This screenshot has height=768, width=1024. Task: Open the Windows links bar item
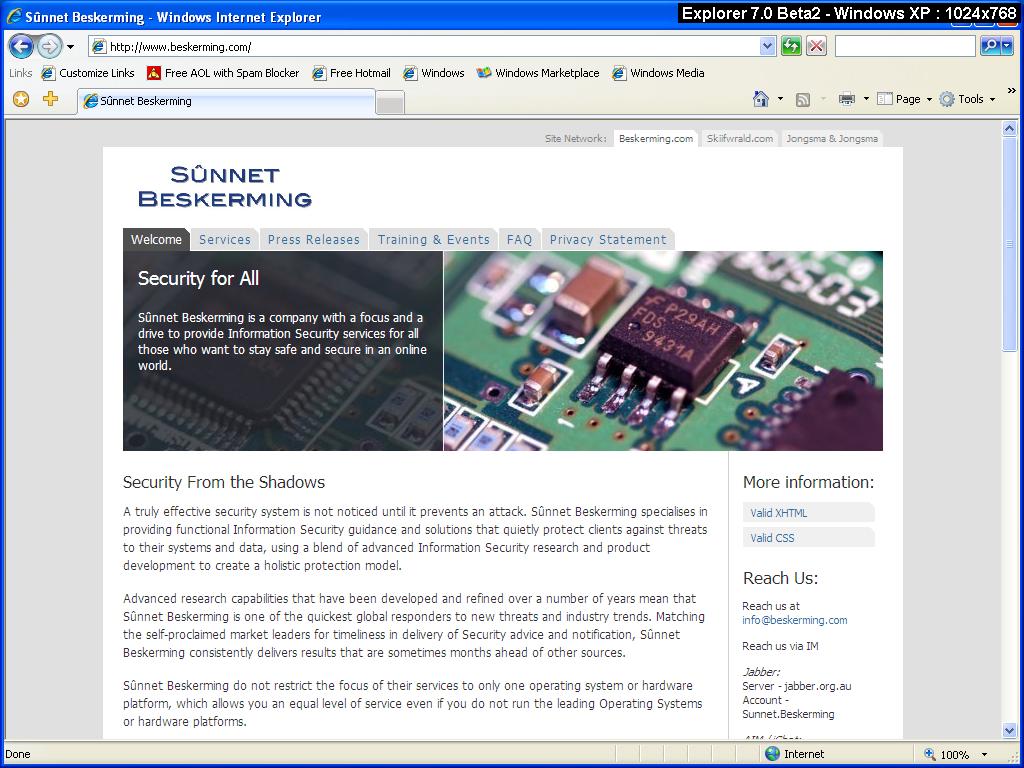(x=434, y=73)
